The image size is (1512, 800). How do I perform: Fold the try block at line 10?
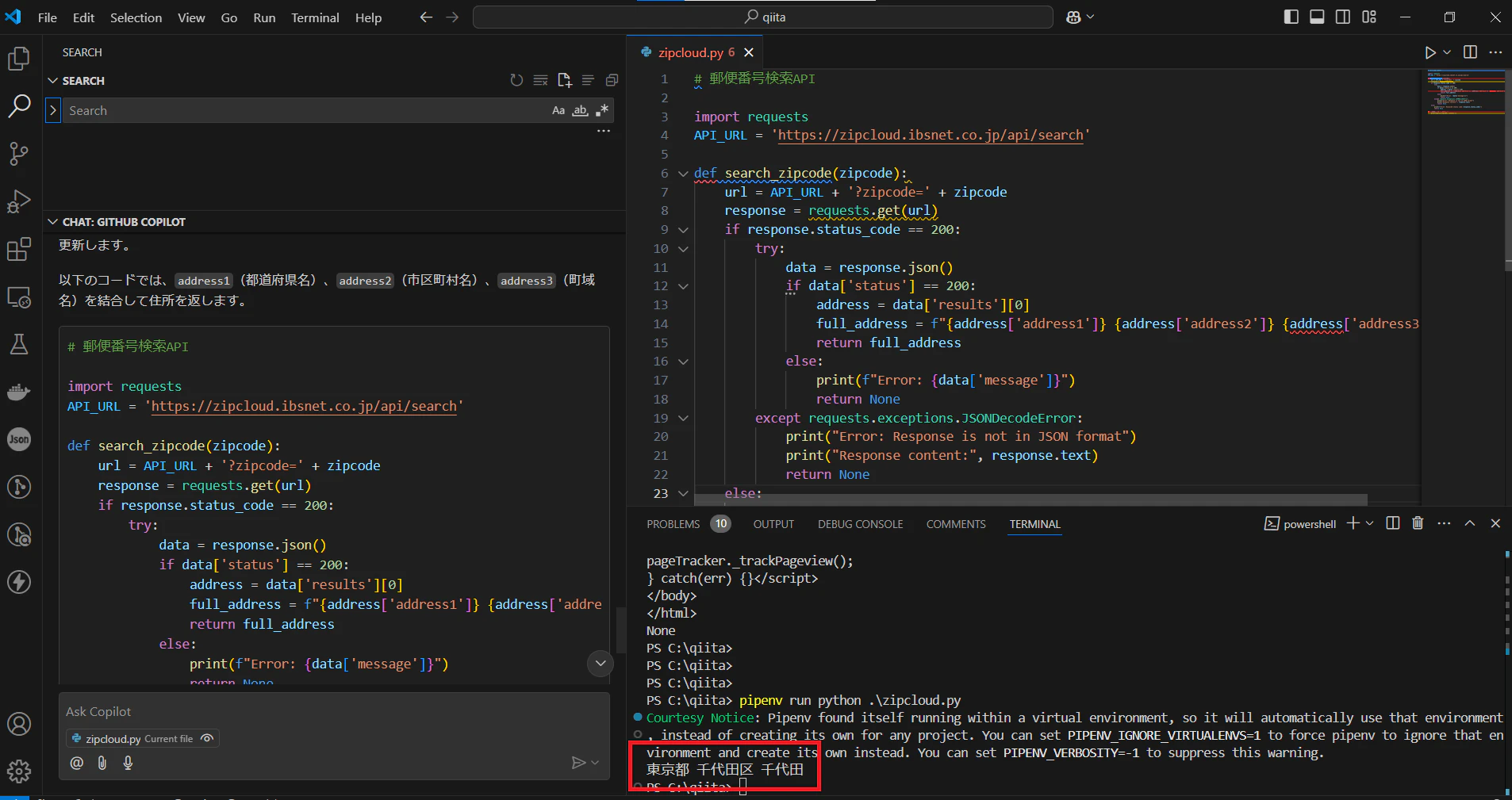coord(683,249)
